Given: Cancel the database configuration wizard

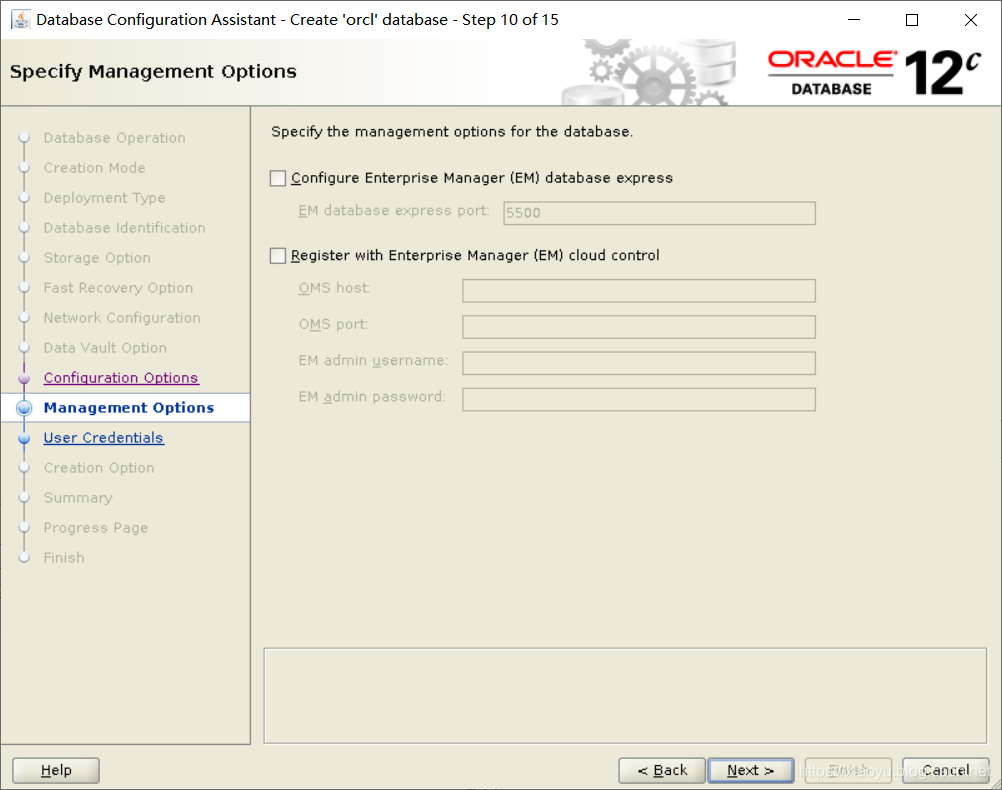Looking at the screenshot, I should (x=945, y=770).
